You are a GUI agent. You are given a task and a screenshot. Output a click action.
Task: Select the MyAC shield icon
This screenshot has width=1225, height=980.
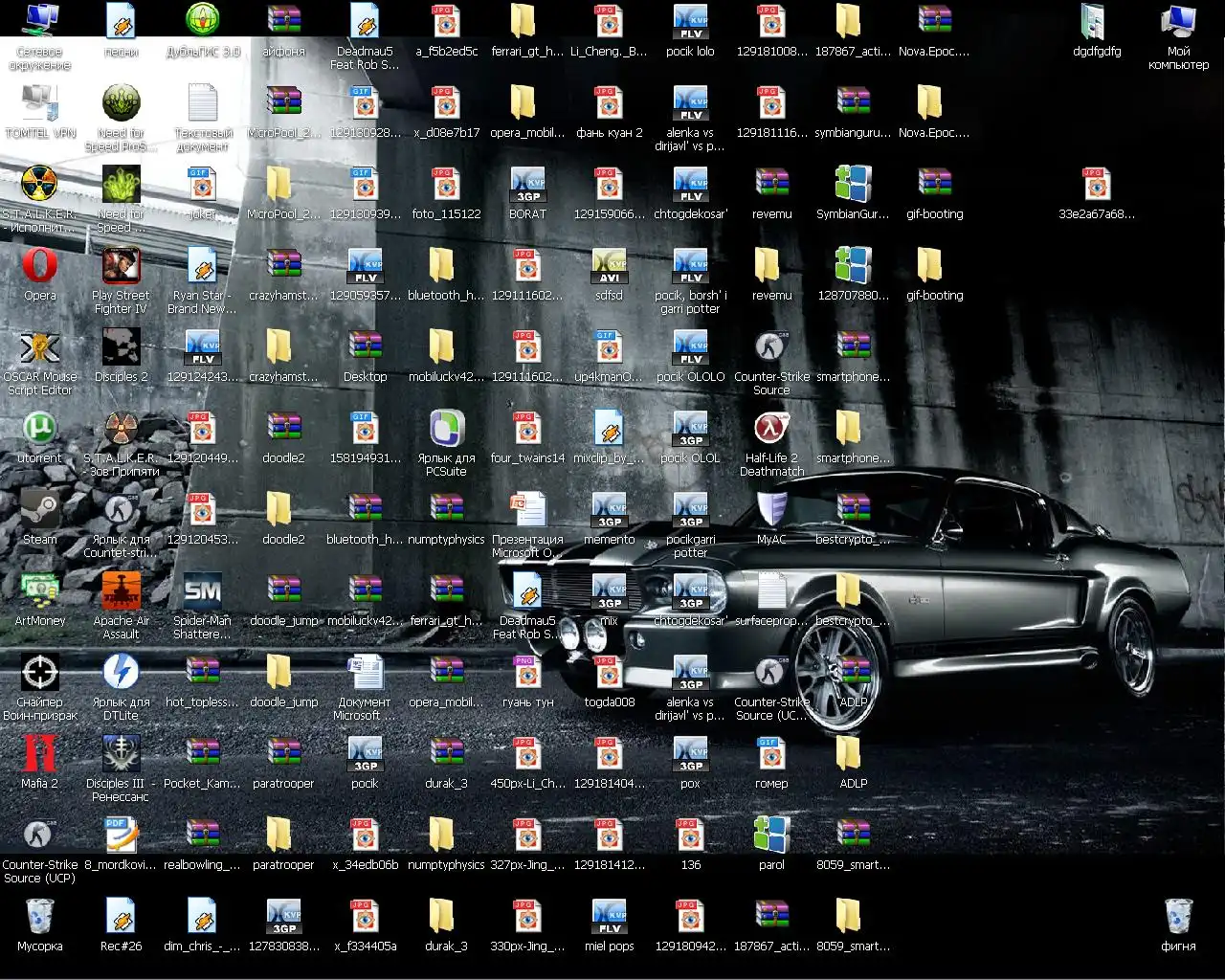[771, 510]
